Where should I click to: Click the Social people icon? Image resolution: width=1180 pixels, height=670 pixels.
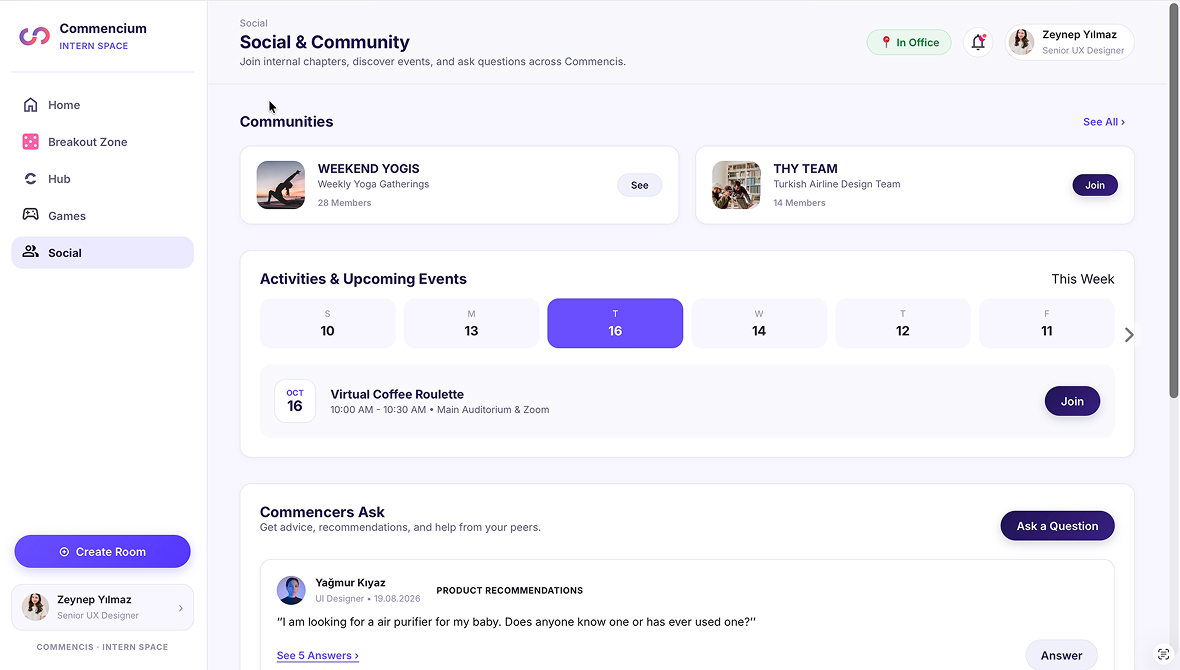[30, 251]
